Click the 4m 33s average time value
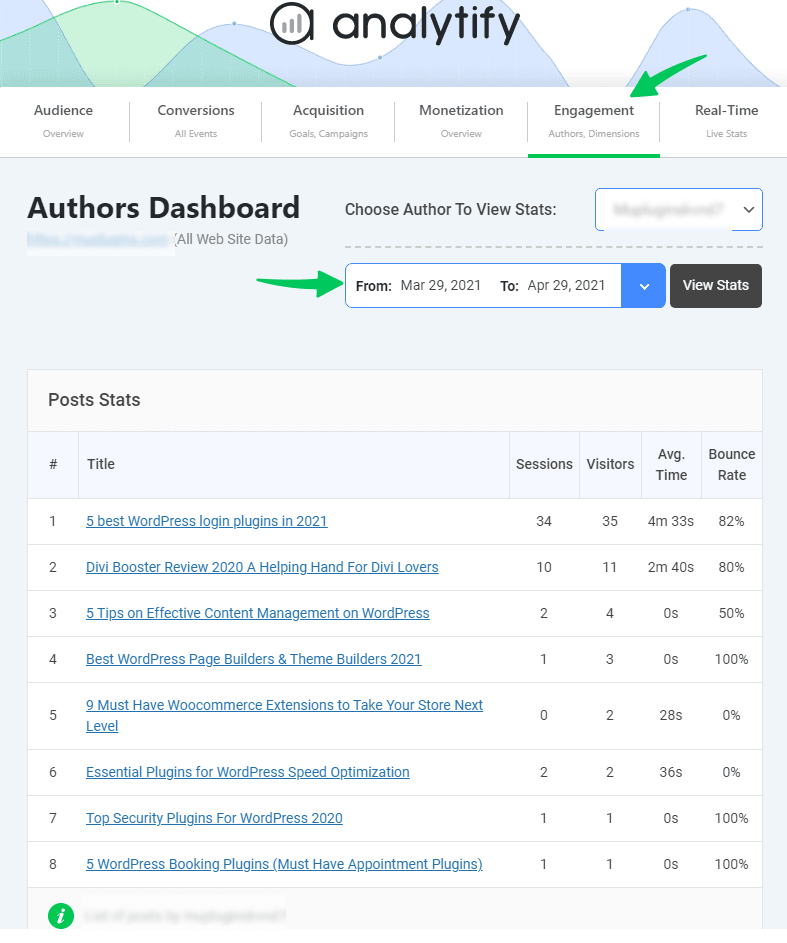 point(670,521)
